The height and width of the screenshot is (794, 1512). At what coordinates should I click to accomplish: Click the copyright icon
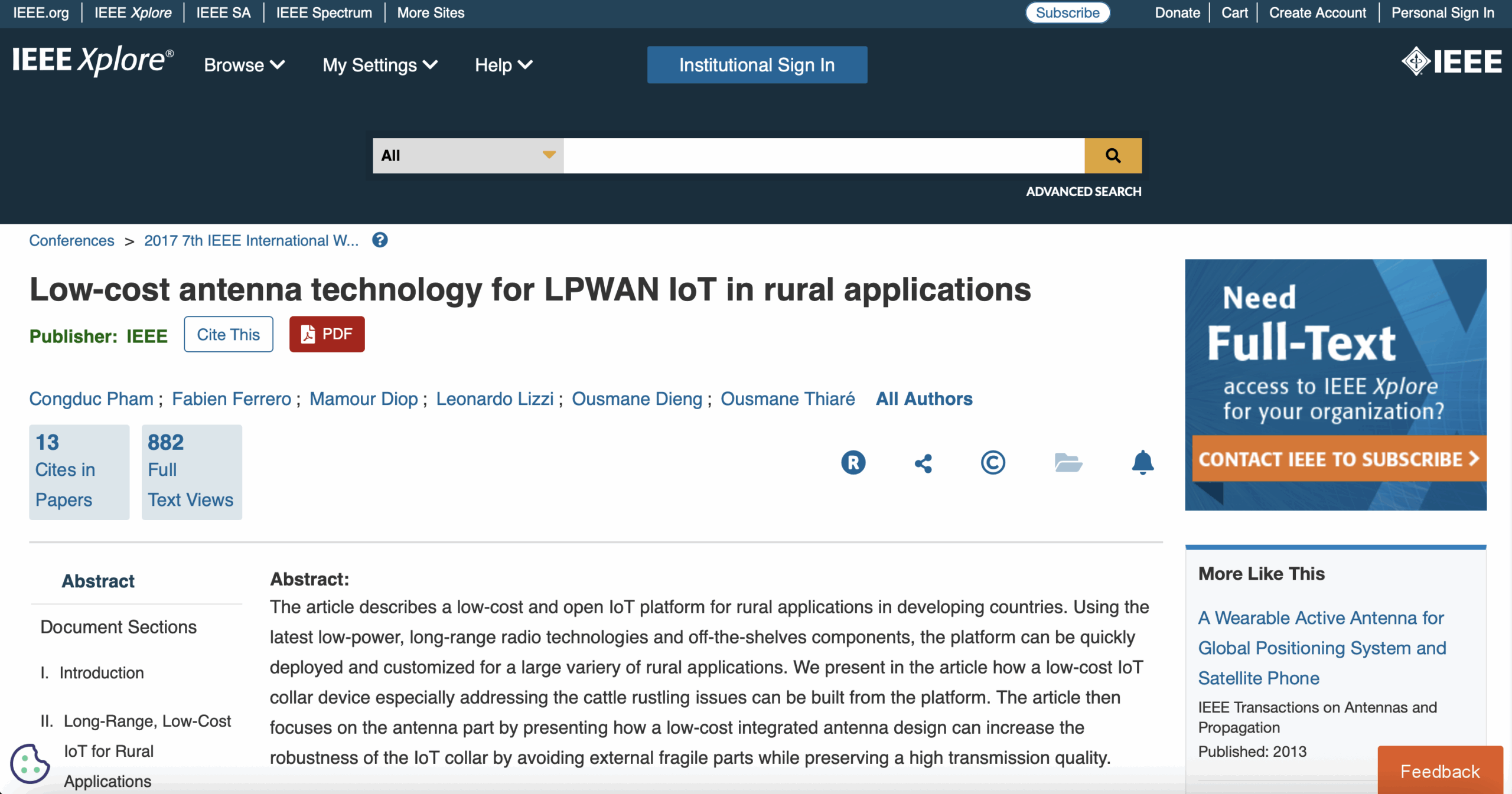point(993,462)
